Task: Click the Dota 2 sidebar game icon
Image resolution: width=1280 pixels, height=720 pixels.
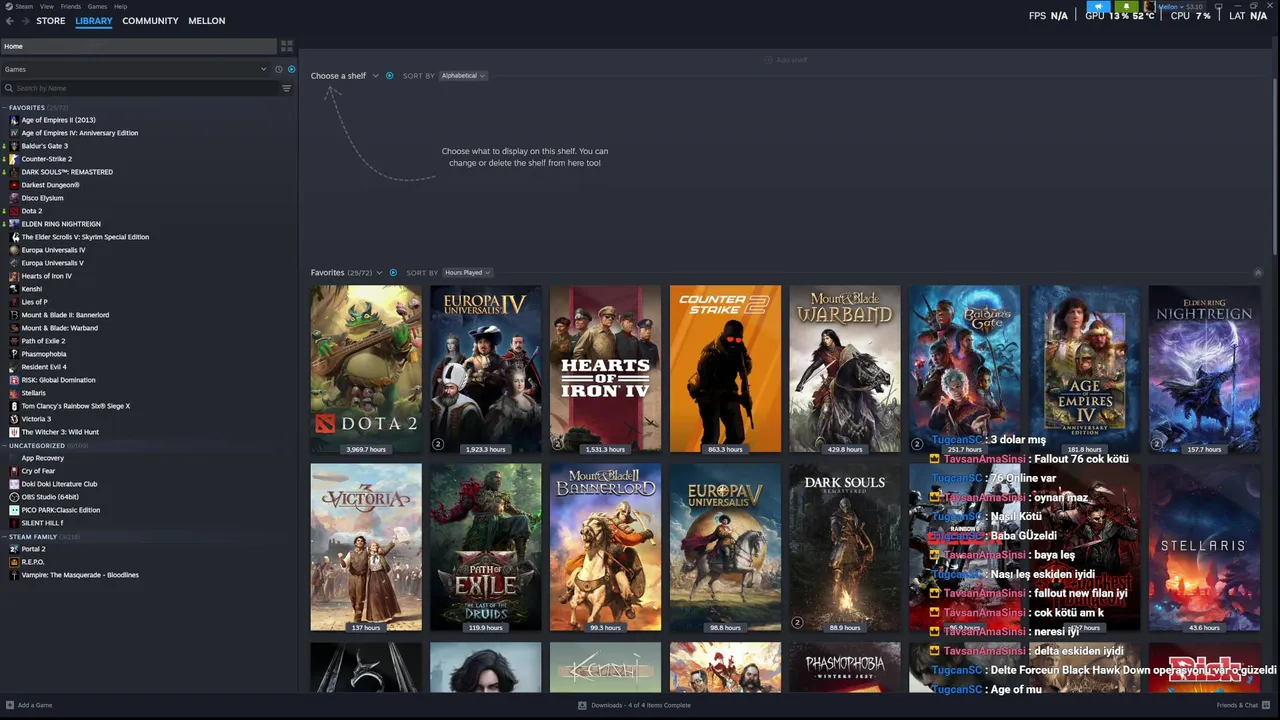Action: click(14, 211)
